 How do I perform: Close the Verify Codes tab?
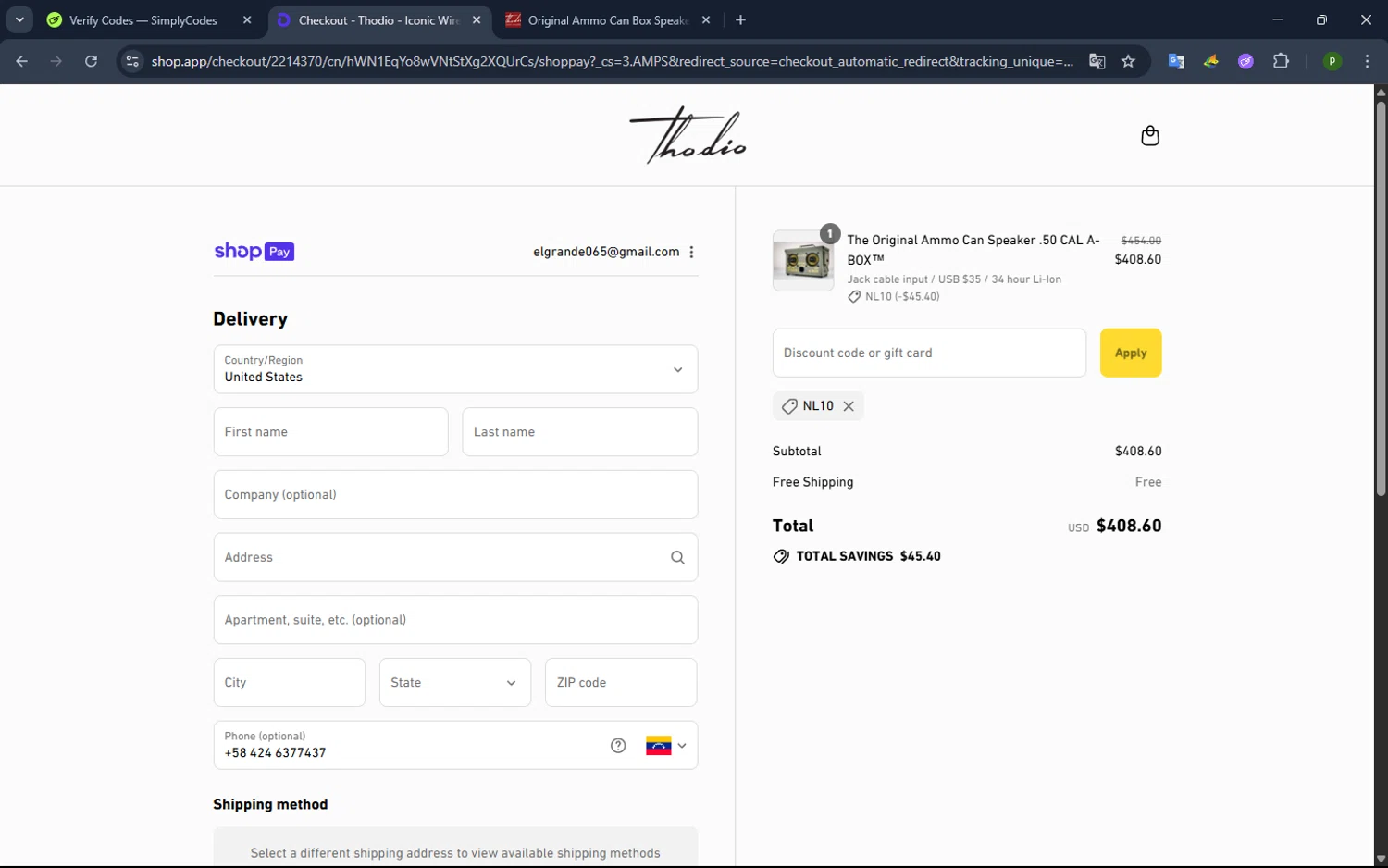(247, 19)
